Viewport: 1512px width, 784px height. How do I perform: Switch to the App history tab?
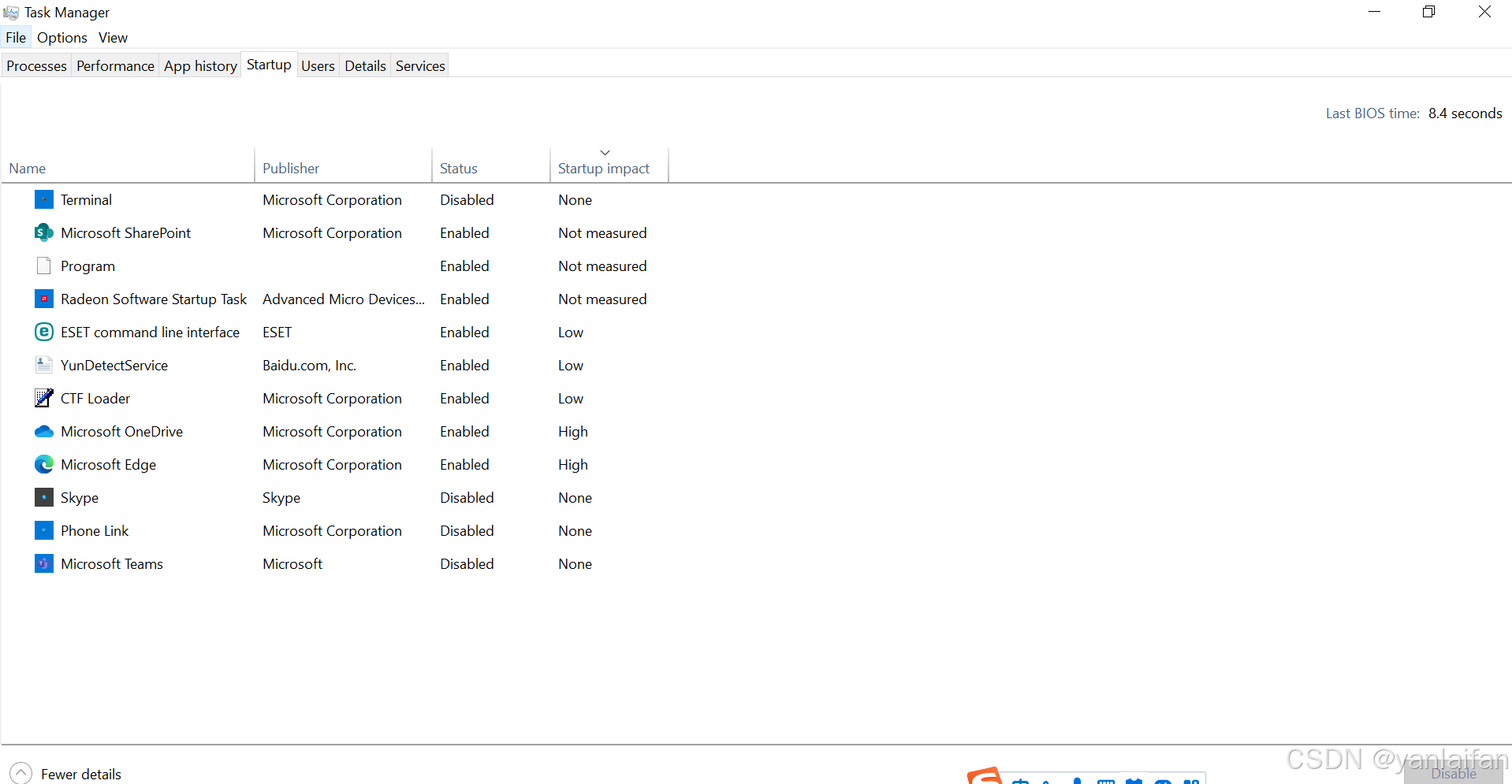click(200, 66)
